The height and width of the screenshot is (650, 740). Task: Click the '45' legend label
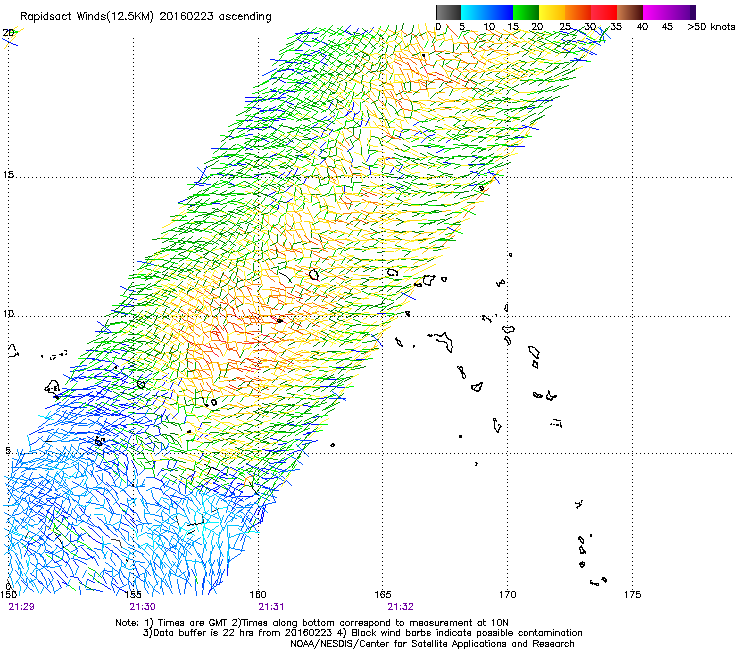(x=667, y=26)
